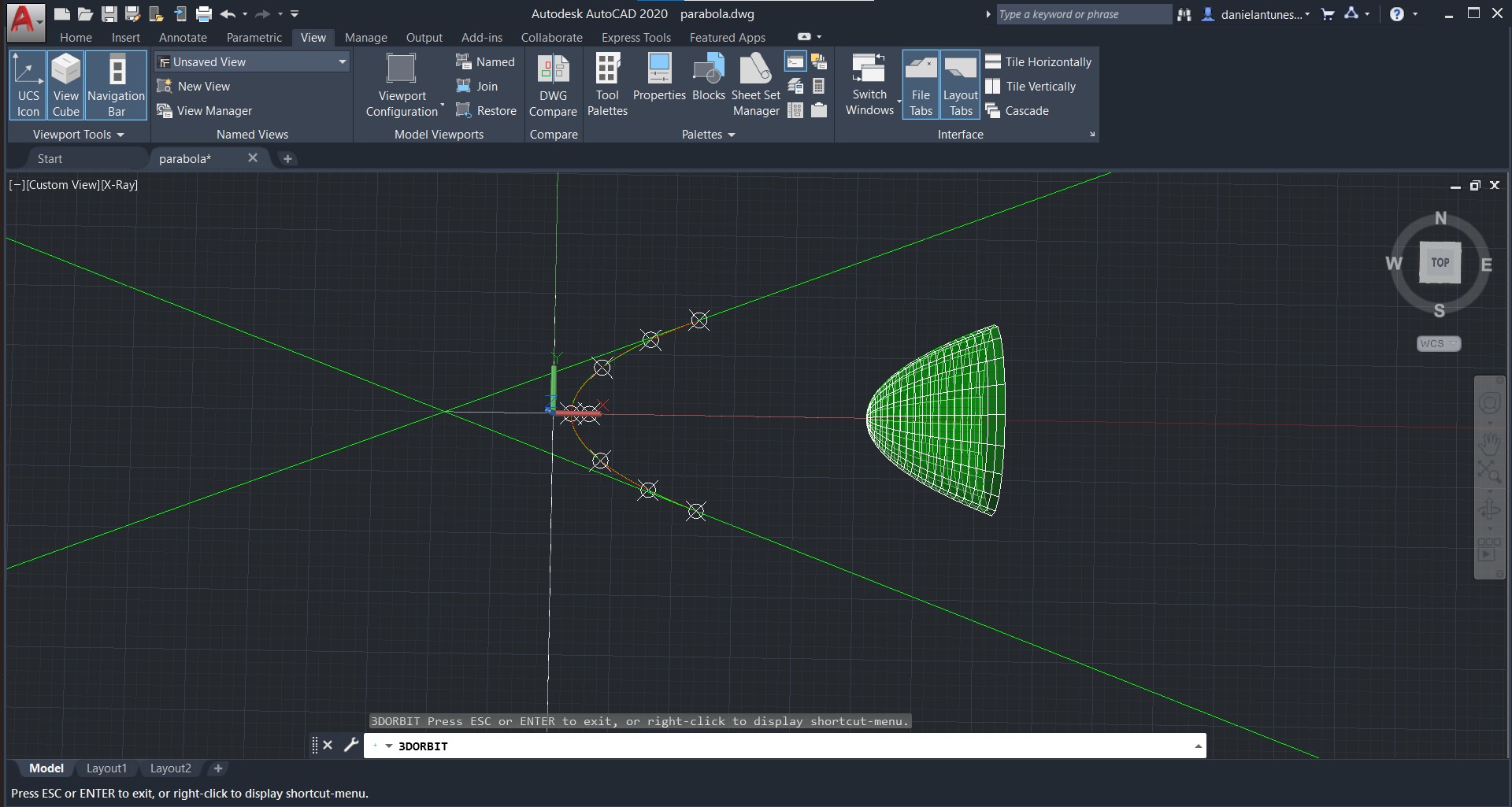1512x807 pixels.
Task: Click the ShowMotion icon in navigation bar
Action: point(1488,549)
